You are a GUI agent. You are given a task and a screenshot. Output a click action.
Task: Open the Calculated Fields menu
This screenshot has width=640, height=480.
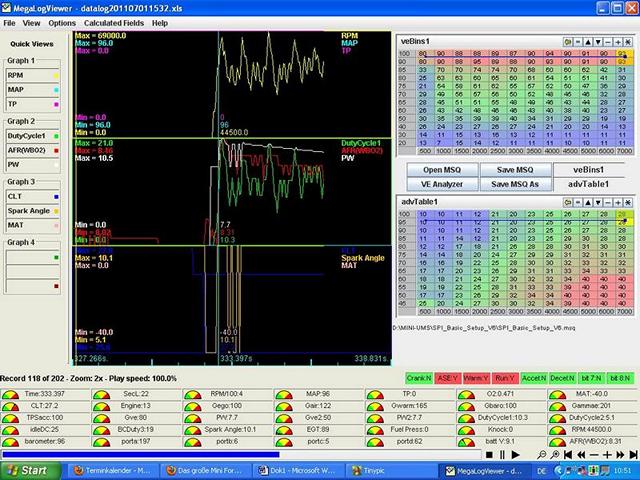pyautogui.click(x=112, y=22)
